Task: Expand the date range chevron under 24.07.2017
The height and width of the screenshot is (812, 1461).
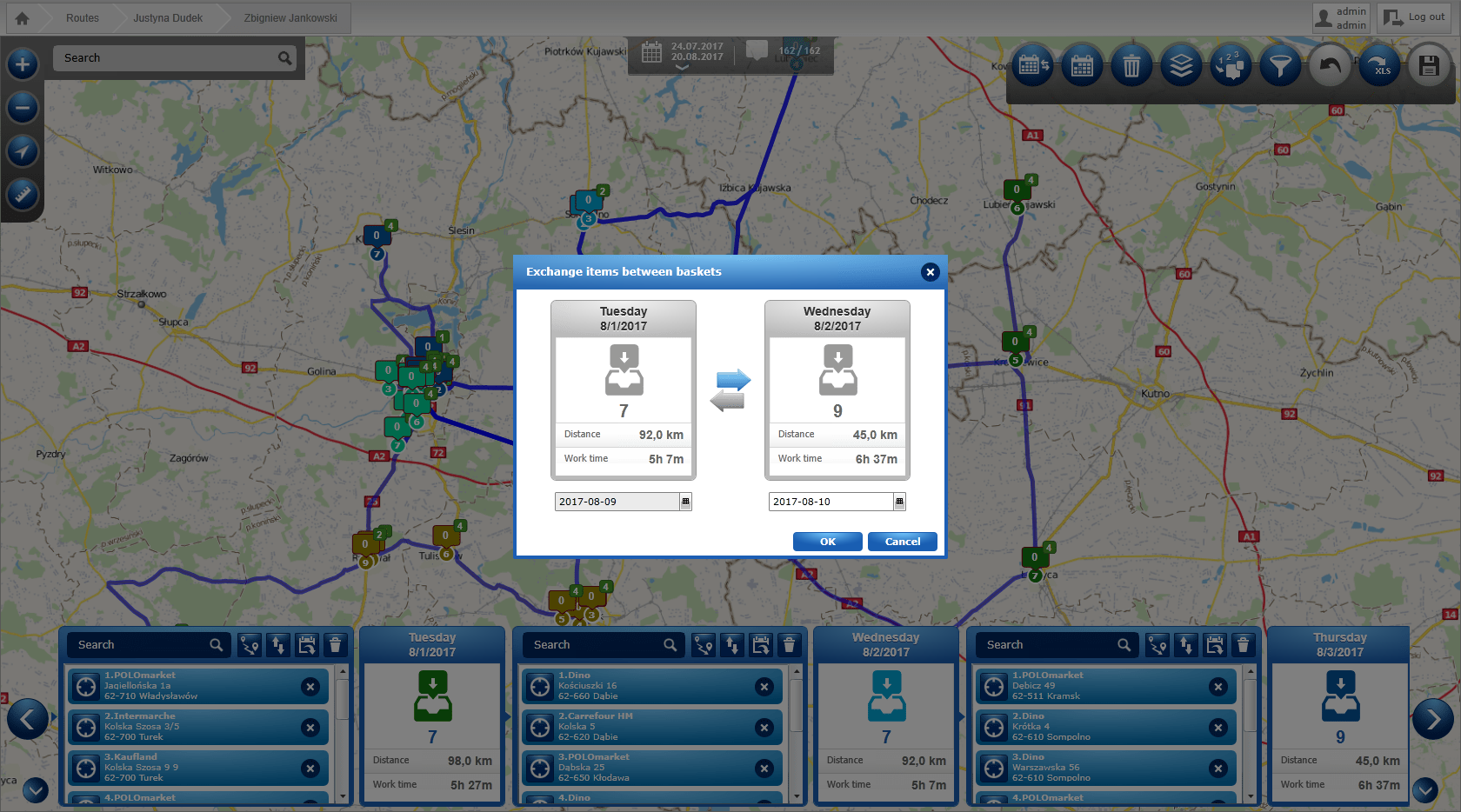Action: (x=682, y=68)
